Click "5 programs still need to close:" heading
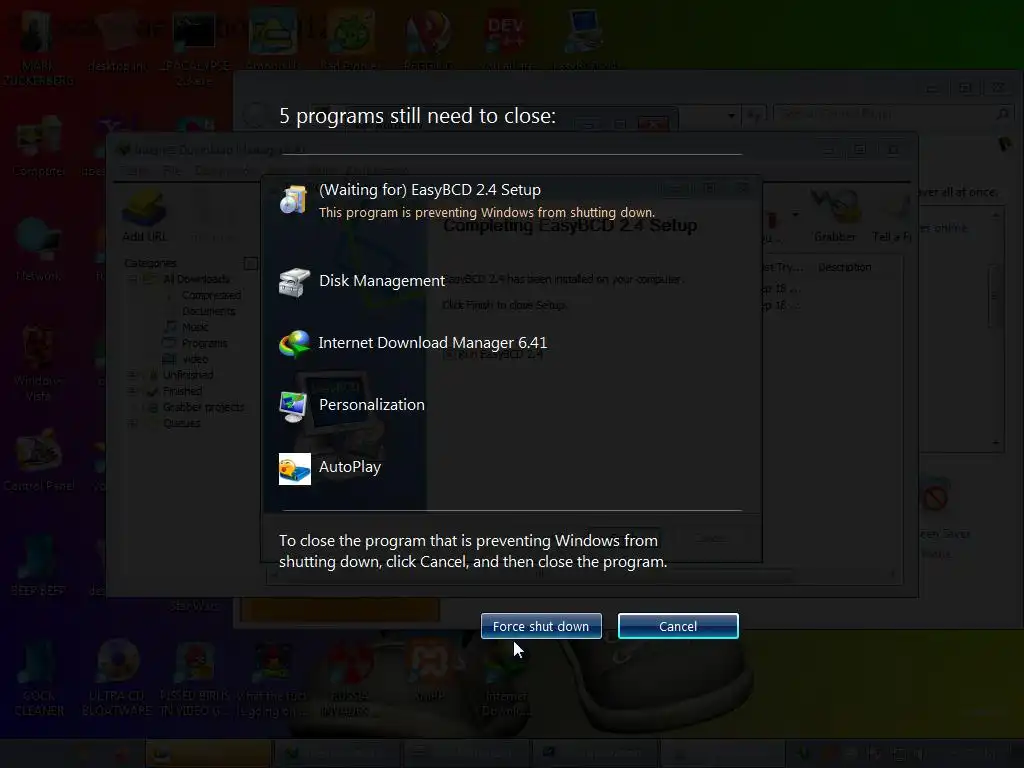This screenshot has height=768, width=1024. [417, 116]
